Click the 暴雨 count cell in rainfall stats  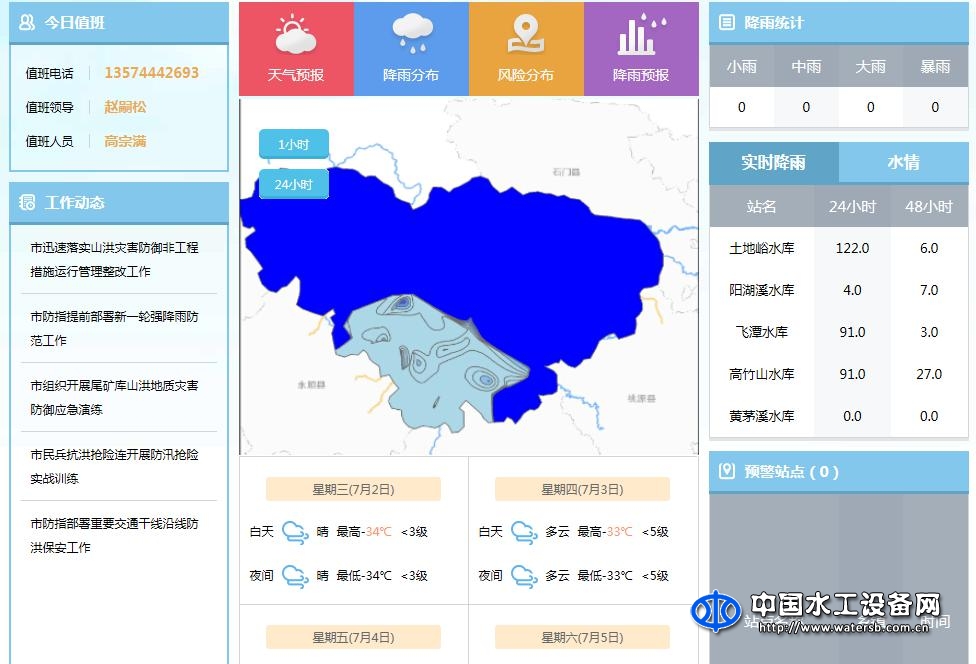934,107
